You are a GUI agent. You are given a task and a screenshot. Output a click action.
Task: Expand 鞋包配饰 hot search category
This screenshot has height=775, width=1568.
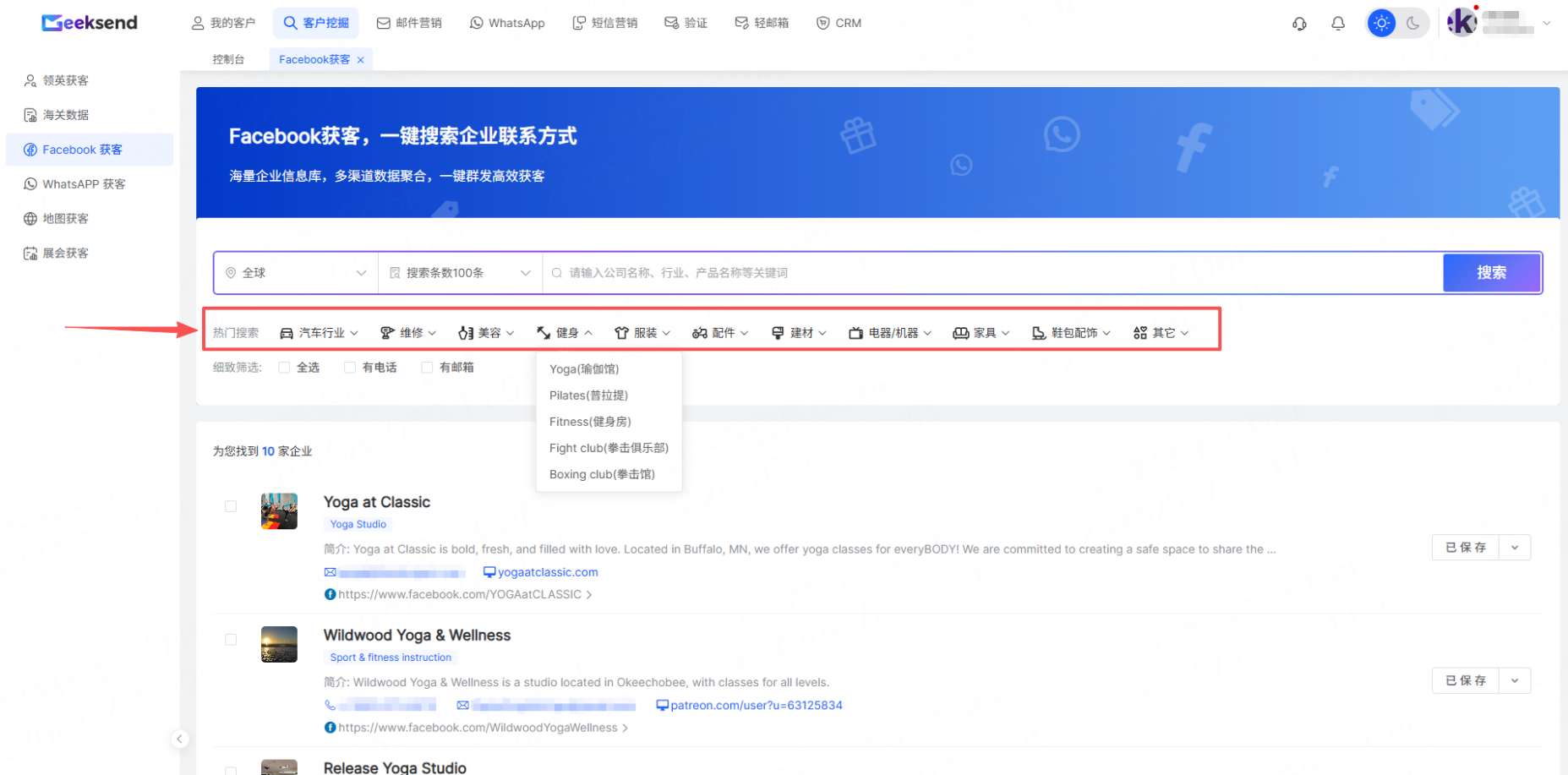point(1072,333)
